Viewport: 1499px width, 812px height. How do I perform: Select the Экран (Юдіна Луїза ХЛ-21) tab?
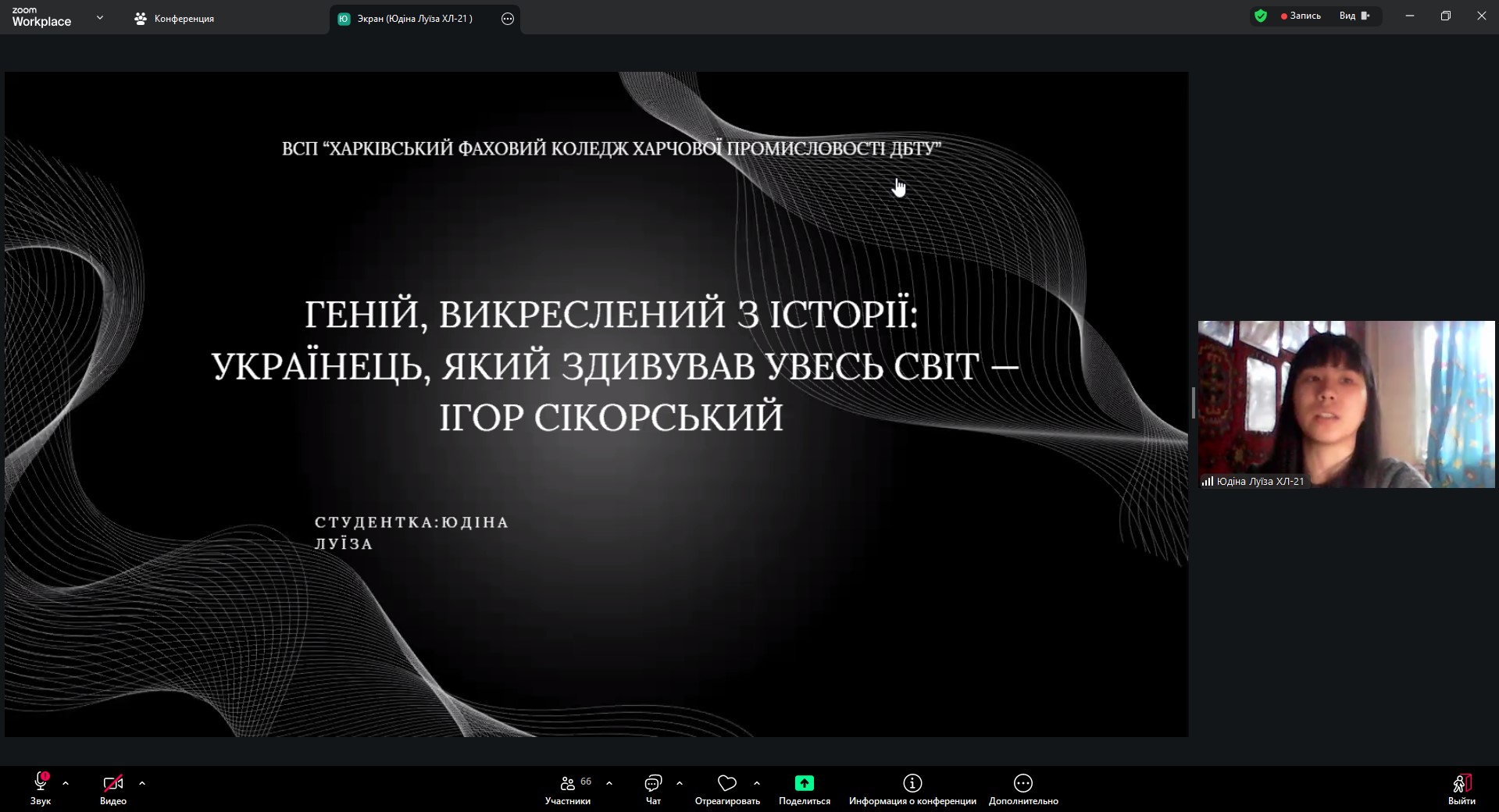(x=414, y=19)
